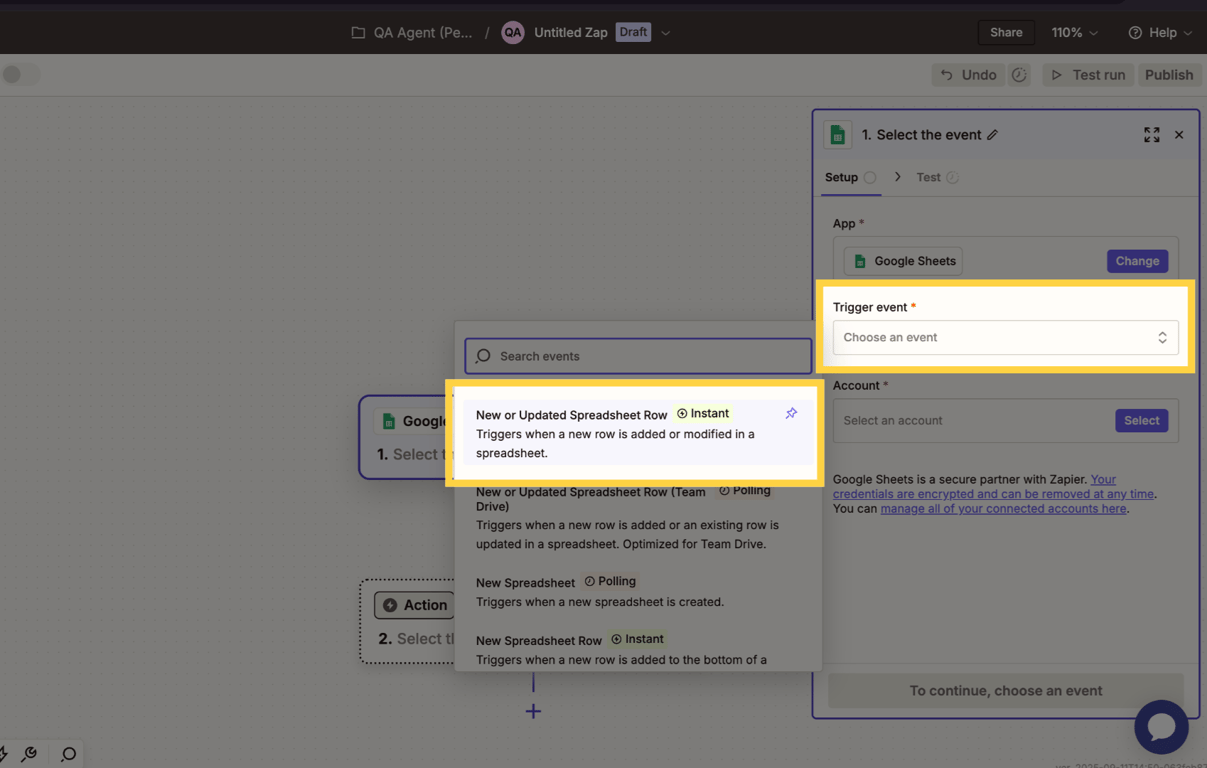Click the Share button
The image size is (1207, 768).
(1006, 32)
